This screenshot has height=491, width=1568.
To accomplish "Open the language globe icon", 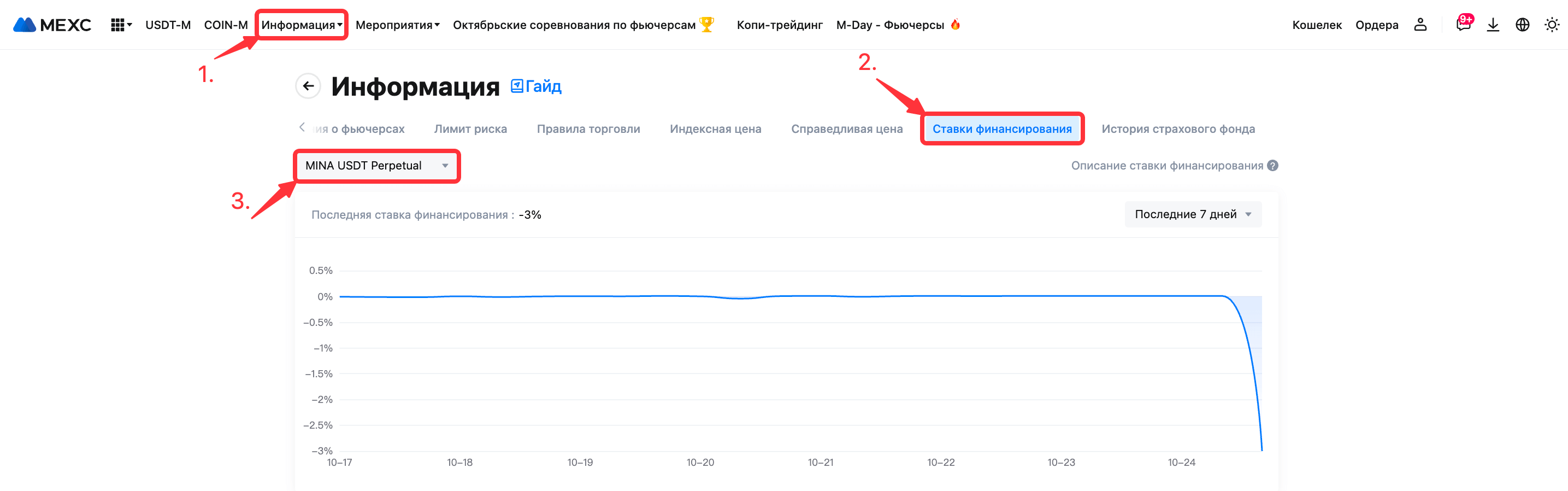I will (1522, 25).
